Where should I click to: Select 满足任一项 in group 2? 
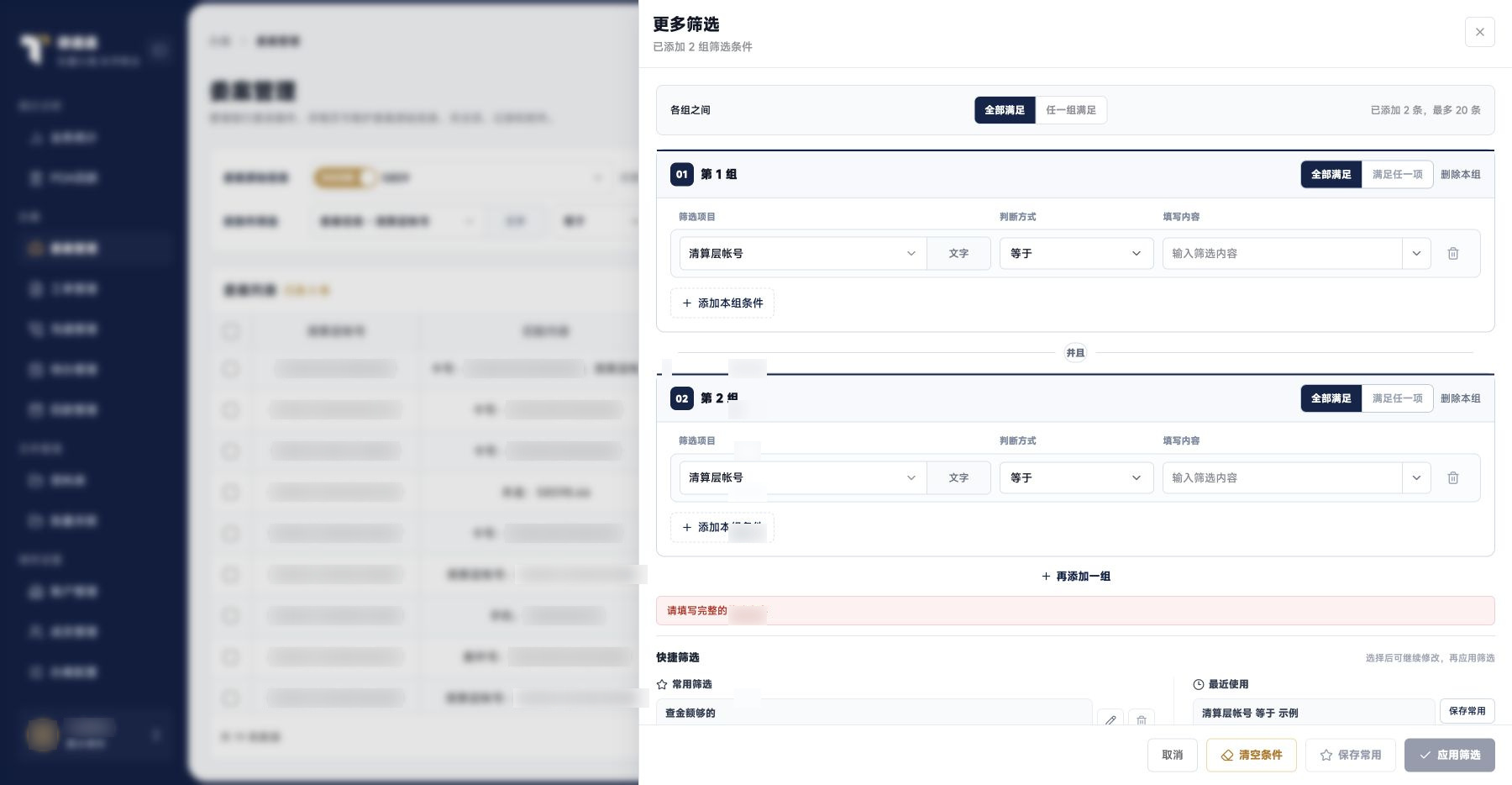[1397, 398]
